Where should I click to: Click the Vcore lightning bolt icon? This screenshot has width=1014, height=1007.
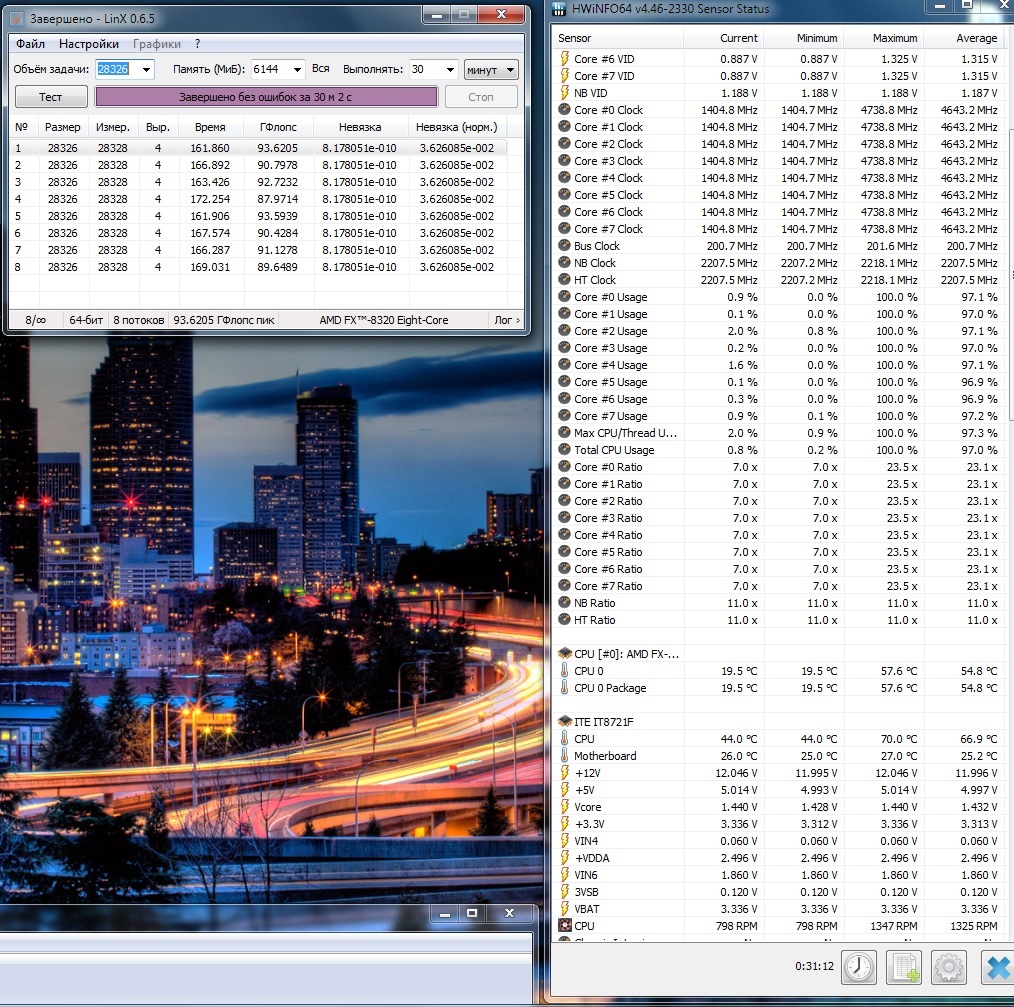(565, 807)
